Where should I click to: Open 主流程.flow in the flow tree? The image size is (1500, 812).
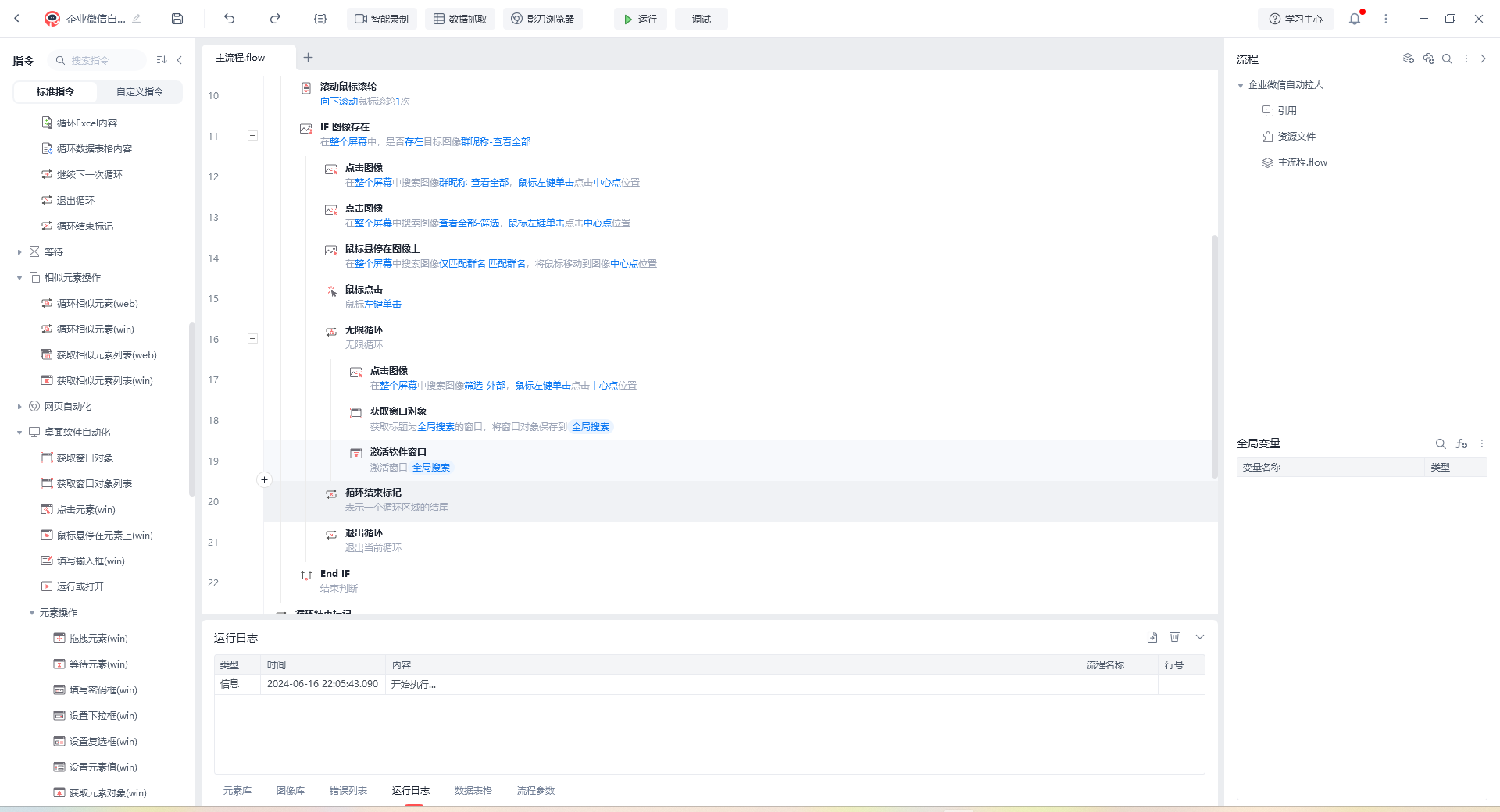click(x=1295, y=162)
